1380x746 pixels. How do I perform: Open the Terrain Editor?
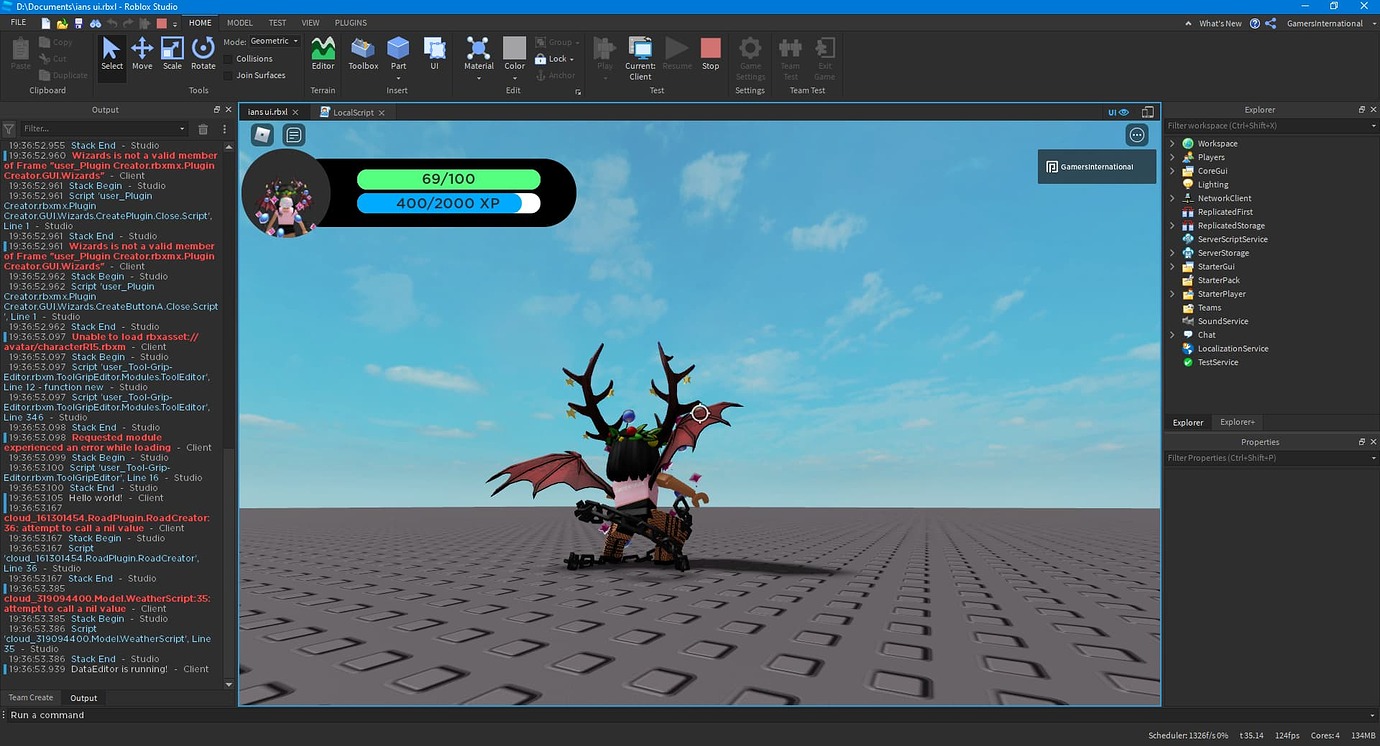click(322, 50)
